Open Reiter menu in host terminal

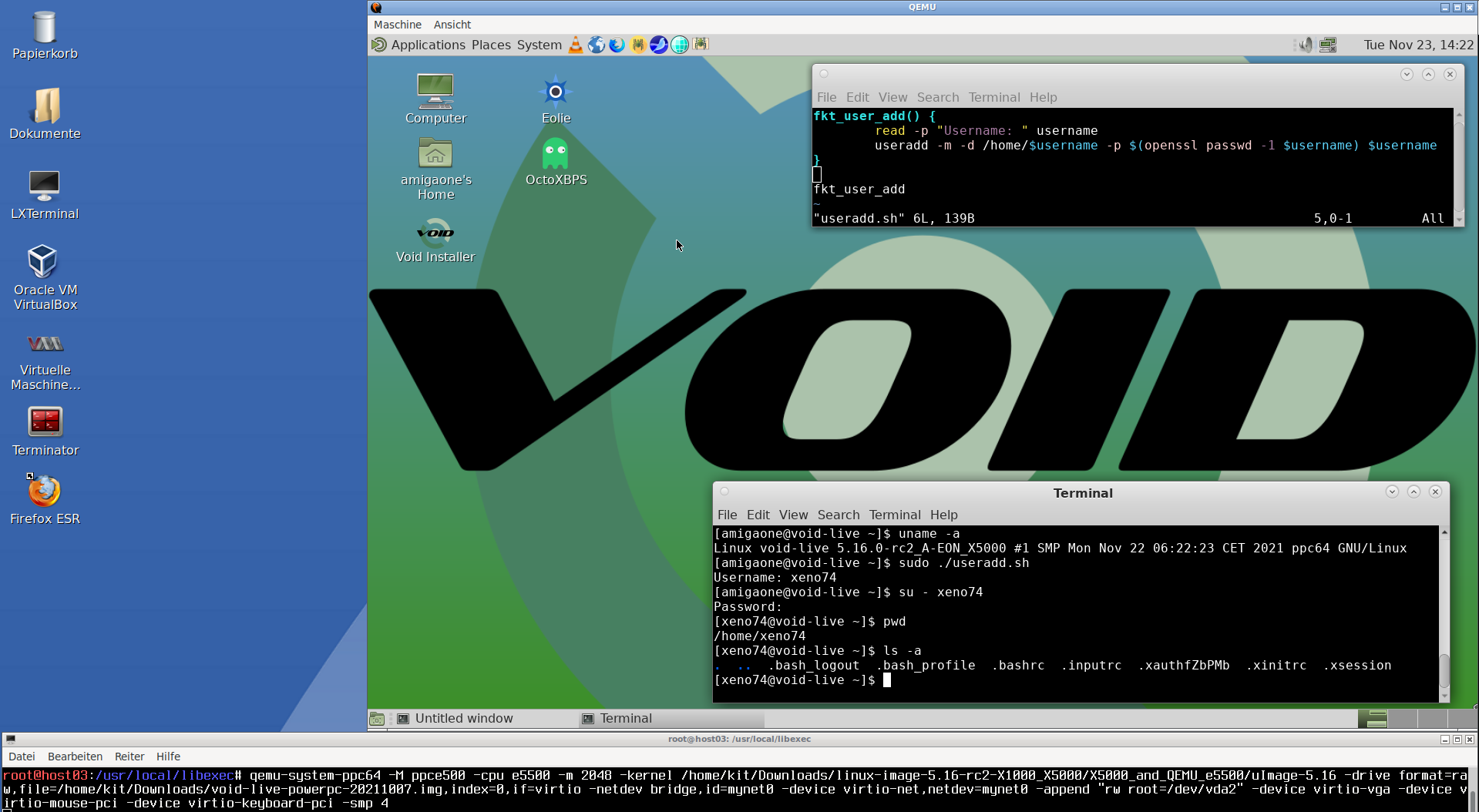tap(129, 757)
